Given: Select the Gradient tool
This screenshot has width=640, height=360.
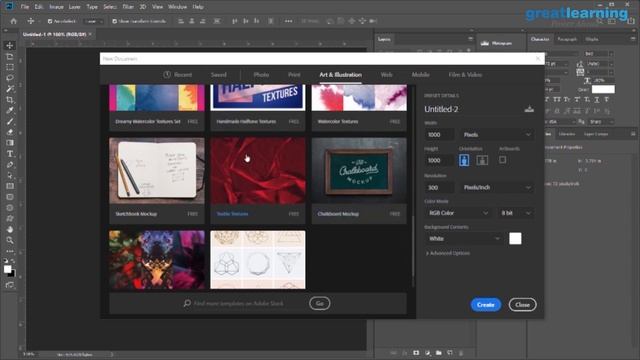Looking at the screenshot, I should click(x=10, y=143).
